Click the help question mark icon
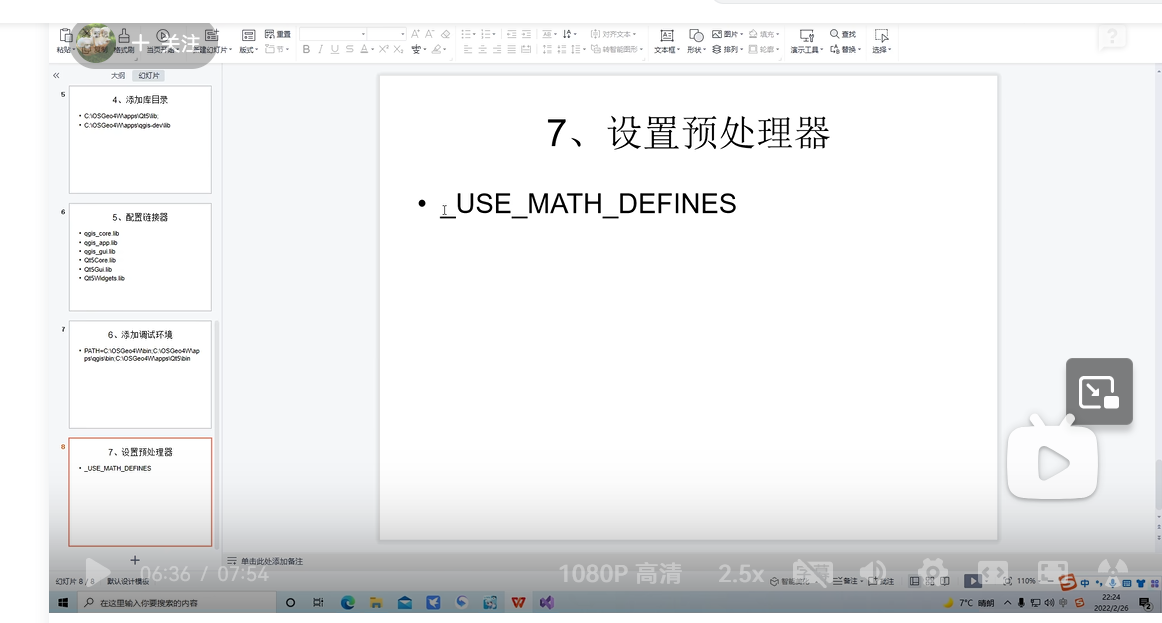This screenshot has height=623, width=1162. pos(1112,36)
